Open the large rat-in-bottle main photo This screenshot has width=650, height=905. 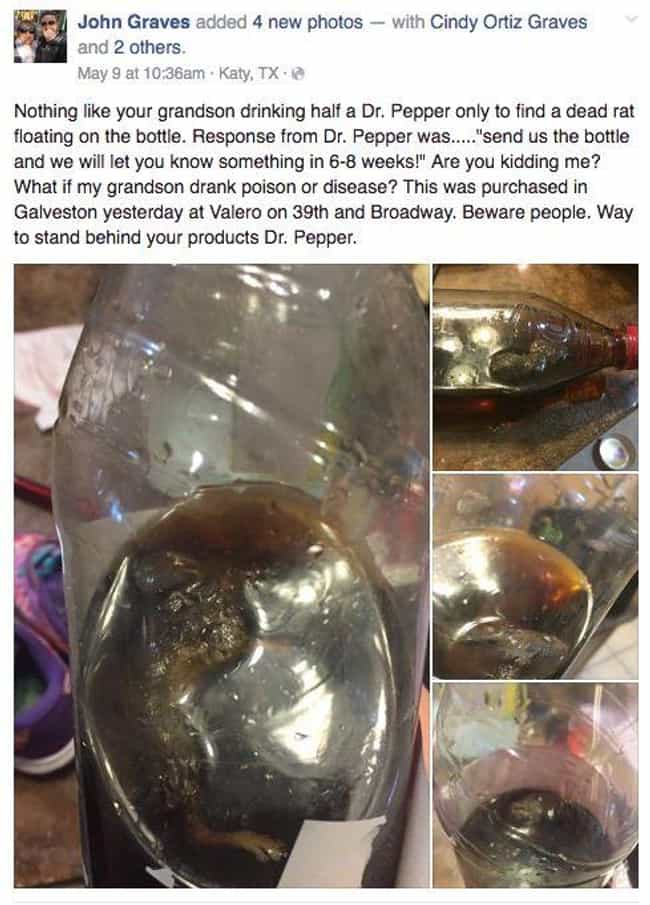pyautogui.click(x=221, y=575)
